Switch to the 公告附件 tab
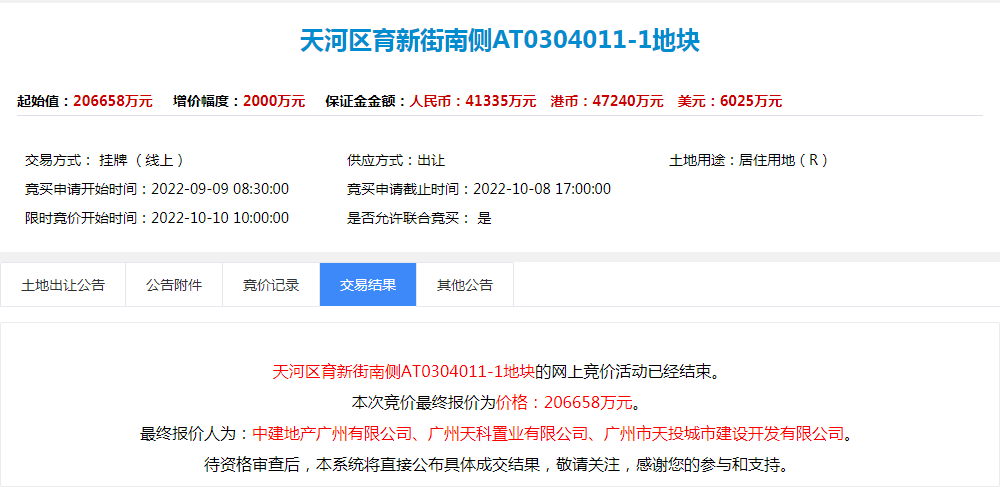1000x487 pixels. [x=174, y=284]
